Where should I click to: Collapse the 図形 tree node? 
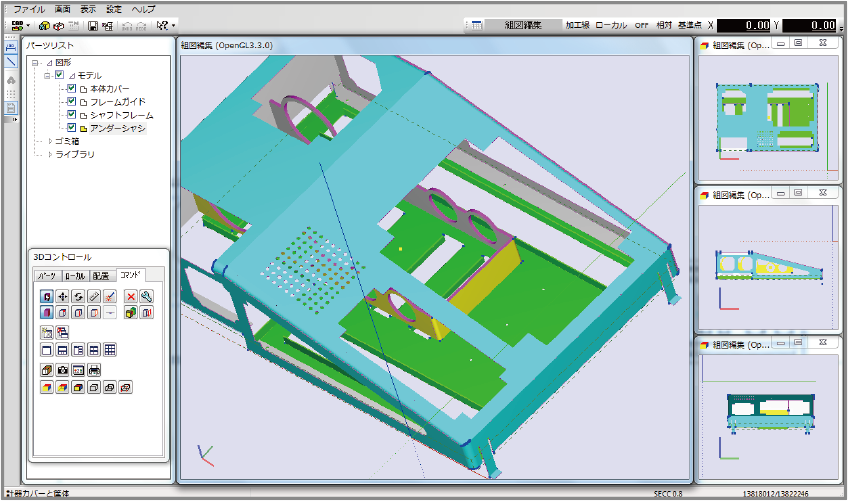pos(35,63)
